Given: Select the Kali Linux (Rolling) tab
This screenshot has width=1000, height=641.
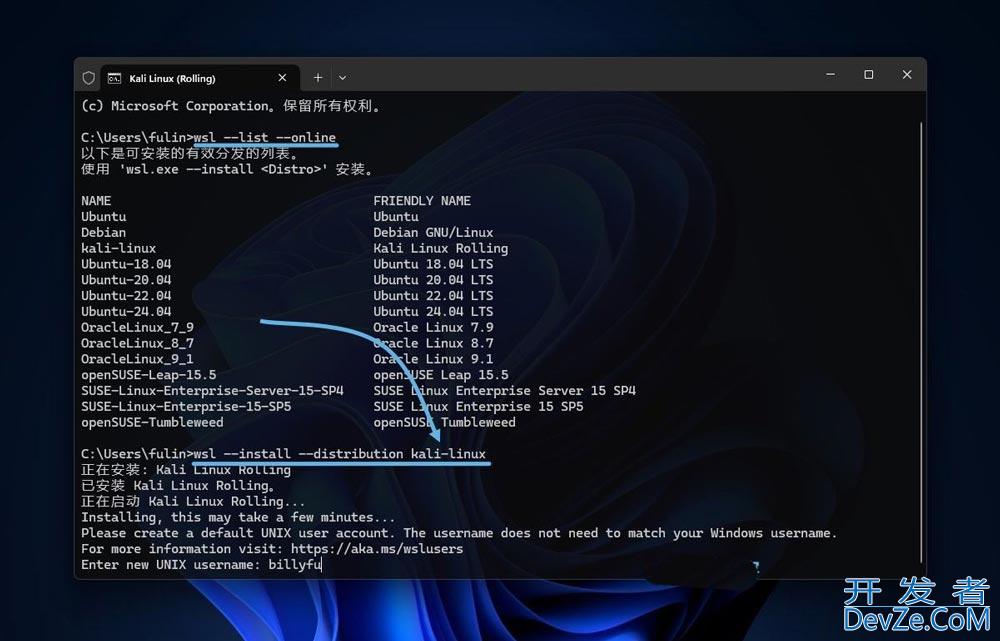Looking at the screenshot, I should (199, 78).
